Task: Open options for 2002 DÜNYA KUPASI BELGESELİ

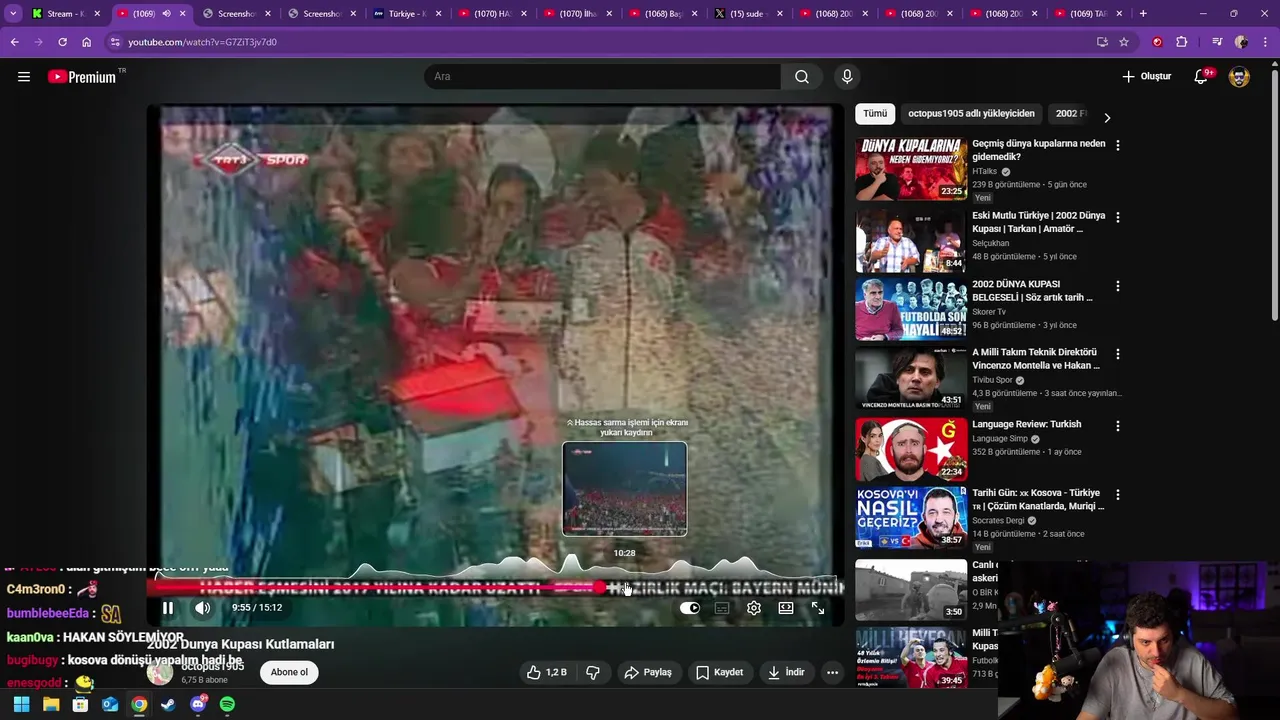Action: pos(1118,286)
